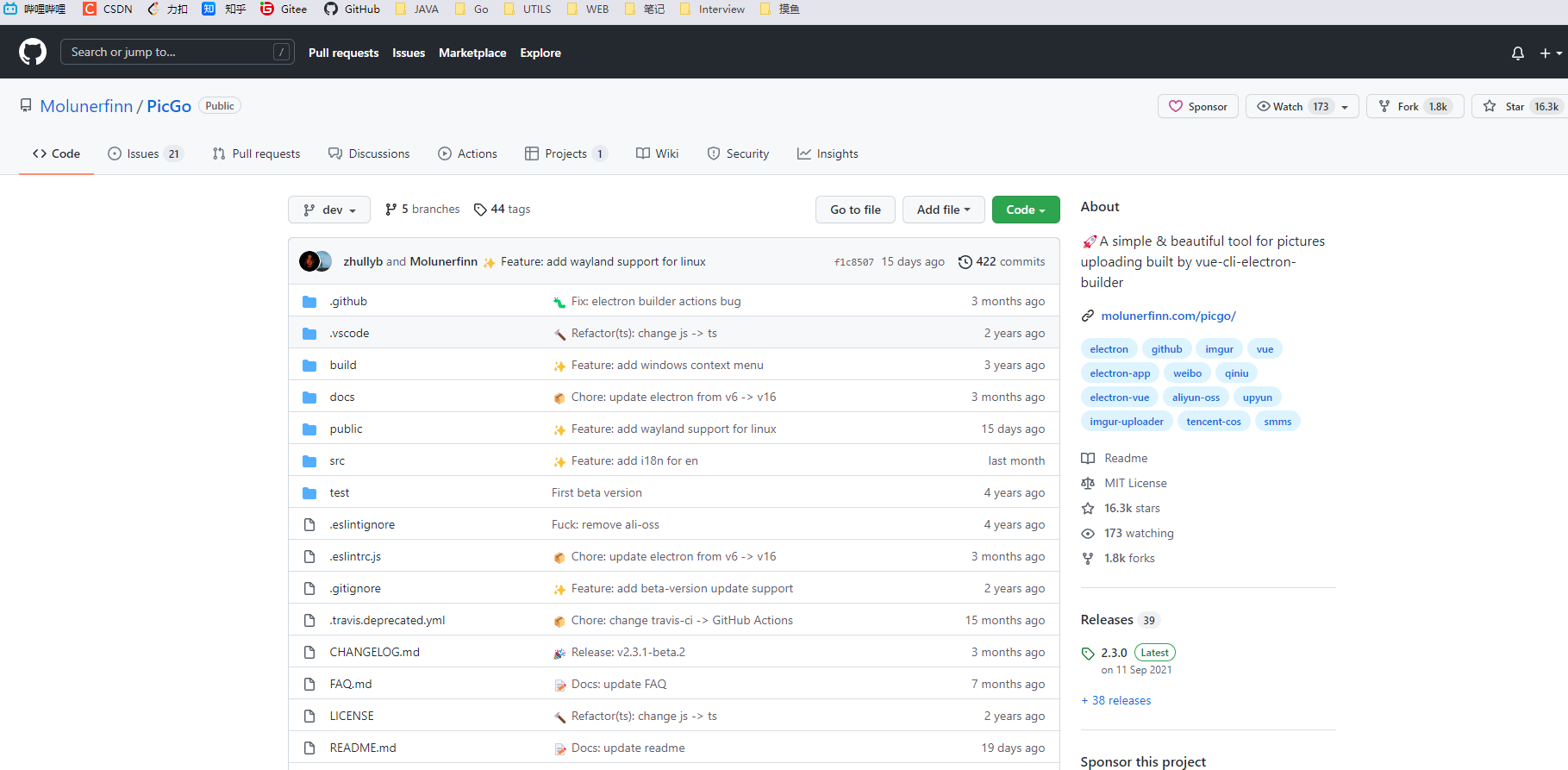Viewport: 1568px width, 770px height.
Task: Open the Gitee bookmark
Action: pyautogui.click(x=284, y=9)
